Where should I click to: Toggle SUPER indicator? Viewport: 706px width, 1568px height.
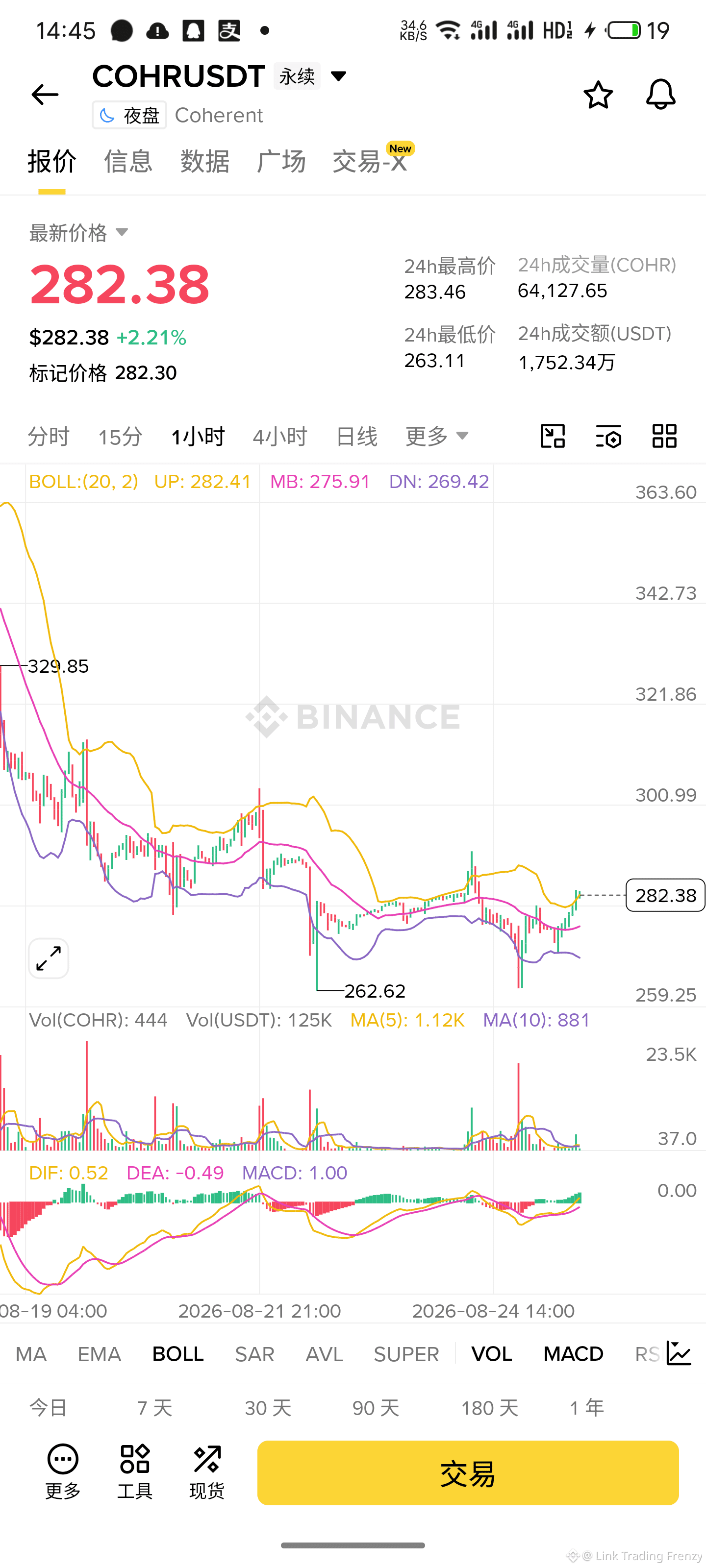coord(406,1354)
